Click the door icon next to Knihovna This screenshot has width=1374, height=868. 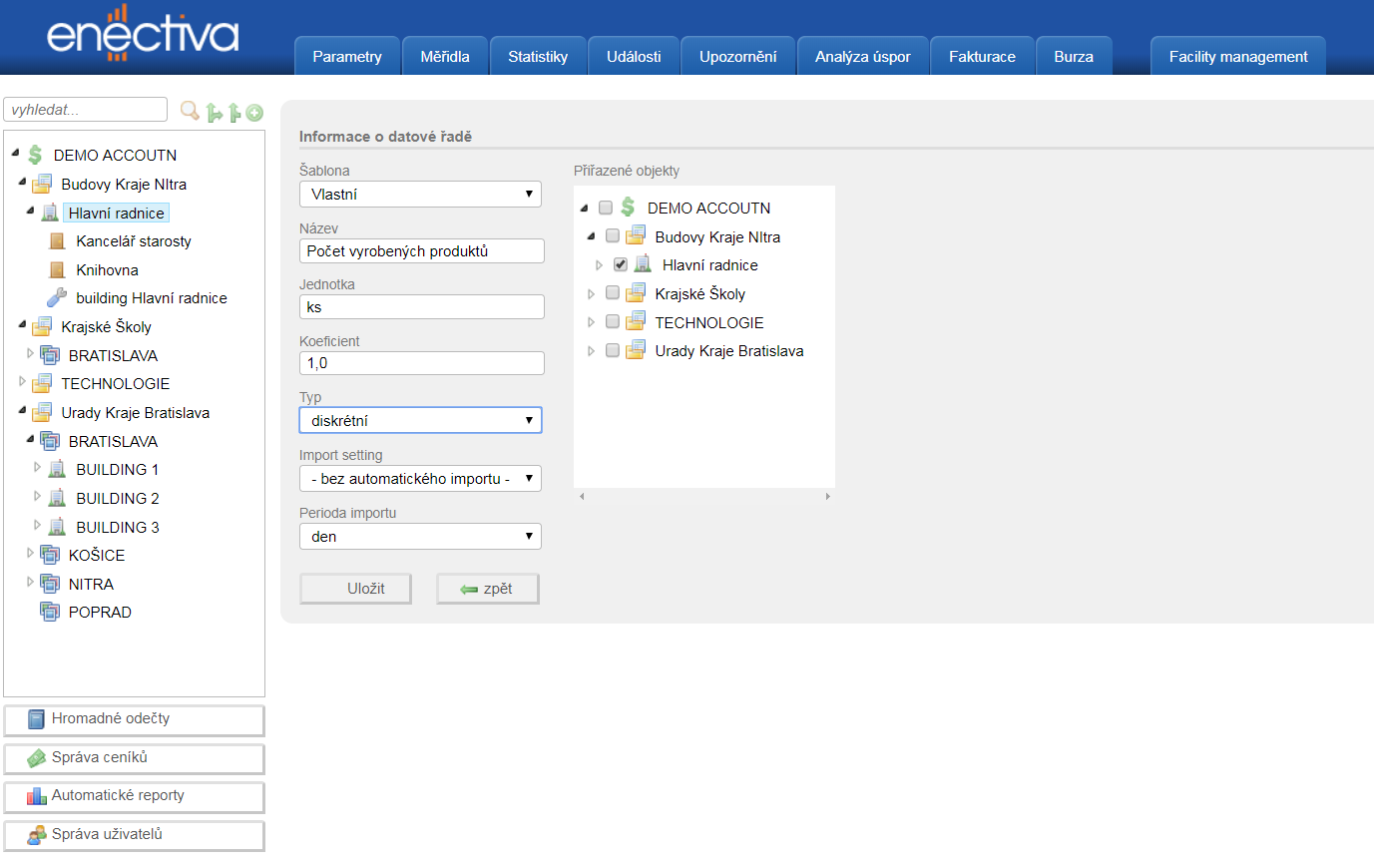pos(57,269)
